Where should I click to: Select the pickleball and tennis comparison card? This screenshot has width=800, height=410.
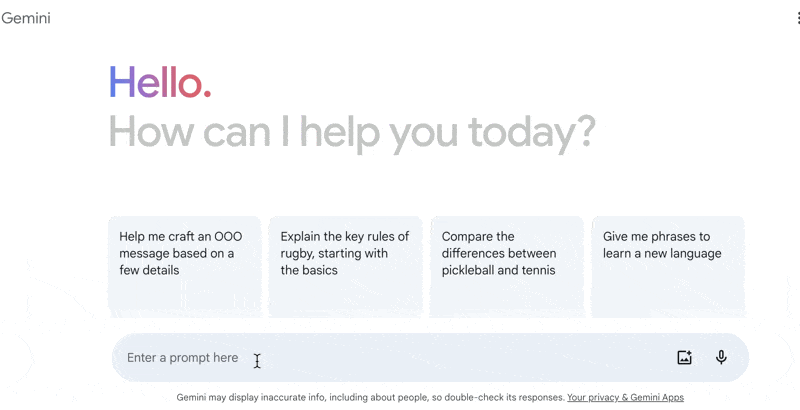507,267
